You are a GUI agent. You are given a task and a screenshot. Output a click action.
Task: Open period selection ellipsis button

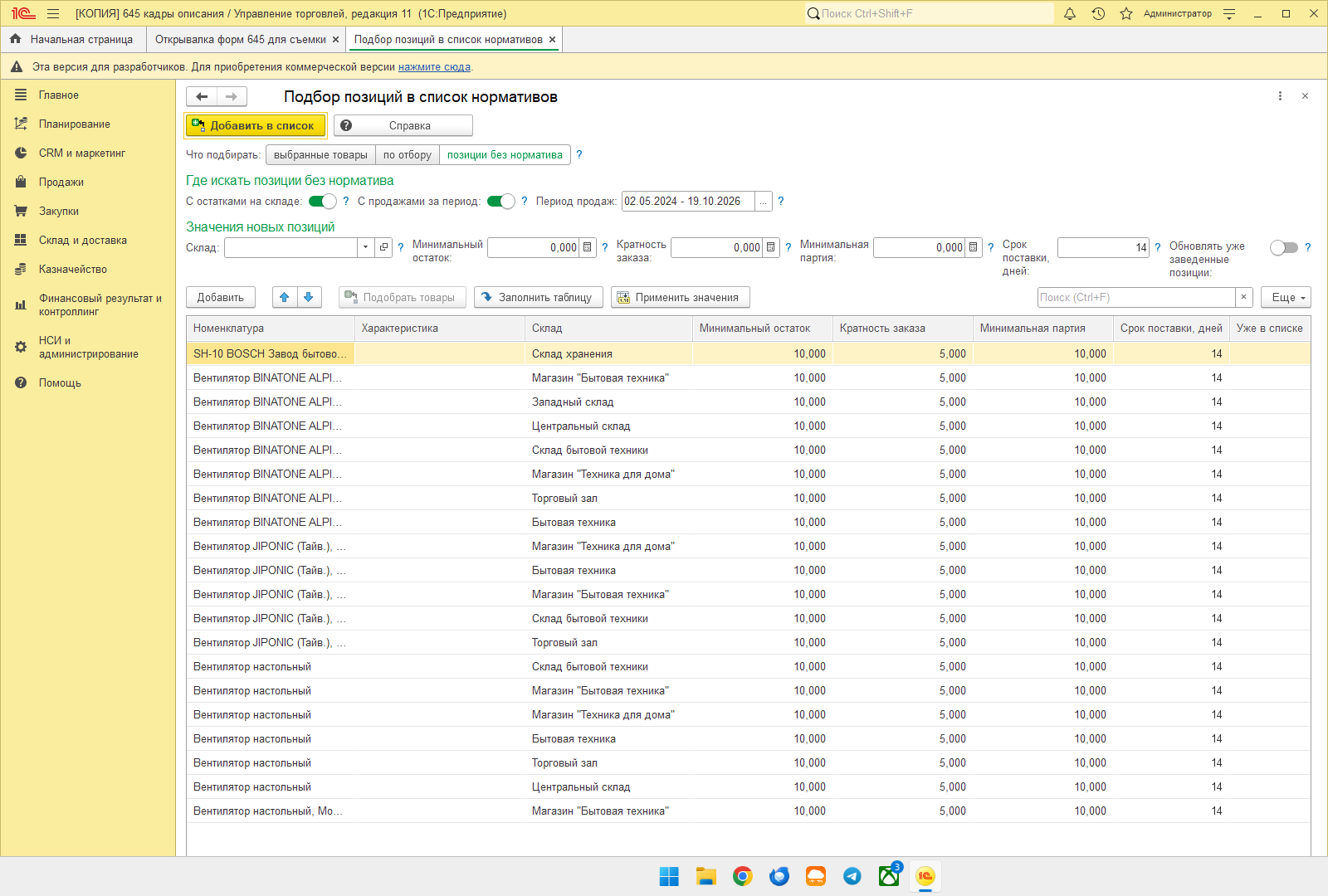pos(764,201)
